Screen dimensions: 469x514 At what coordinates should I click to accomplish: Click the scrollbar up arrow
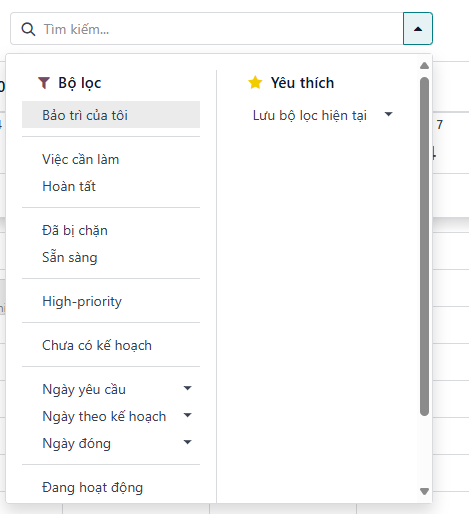pos(424,66)
